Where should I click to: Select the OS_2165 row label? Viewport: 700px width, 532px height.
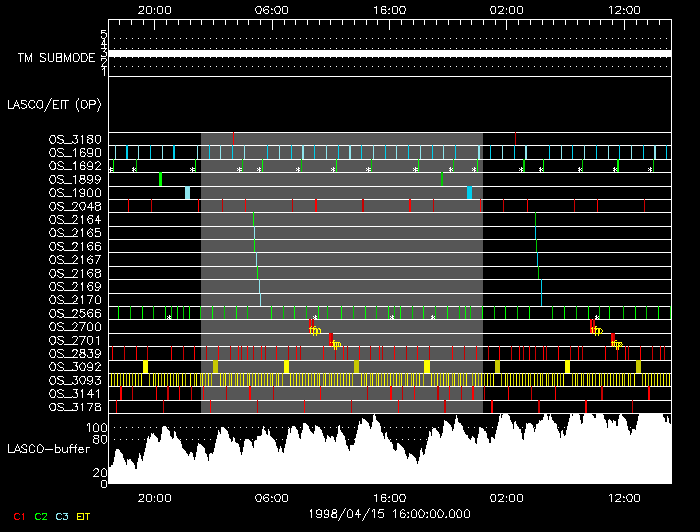tap(75, 233)
